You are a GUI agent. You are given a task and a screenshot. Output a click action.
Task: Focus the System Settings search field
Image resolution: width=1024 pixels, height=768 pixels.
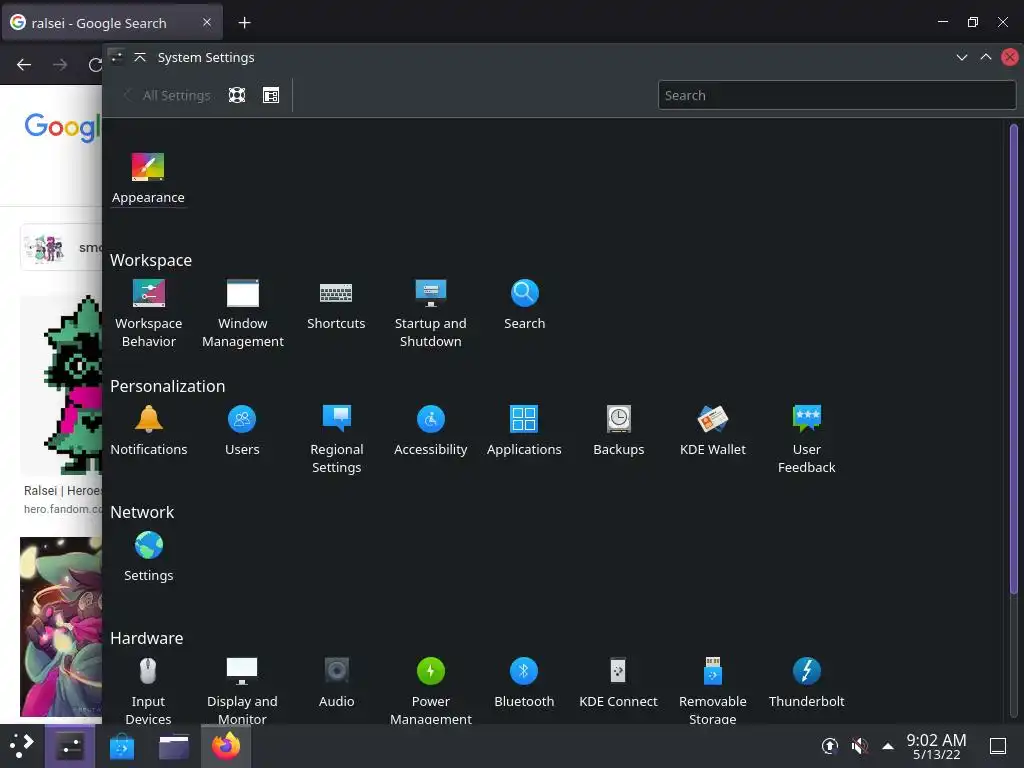click(837, 95)
